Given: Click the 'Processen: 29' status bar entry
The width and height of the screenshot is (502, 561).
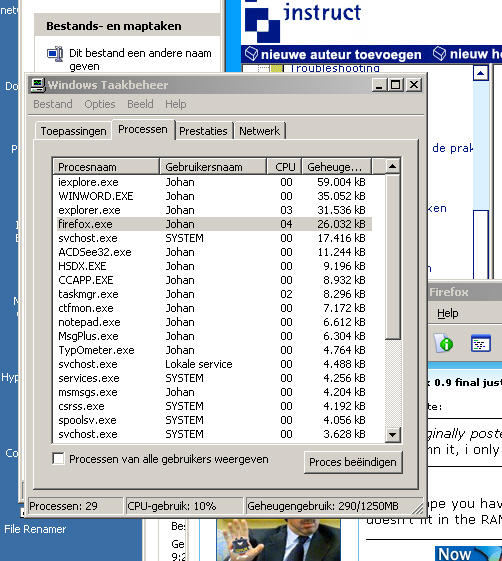Looking at the screenshot, I should (75, 506).
